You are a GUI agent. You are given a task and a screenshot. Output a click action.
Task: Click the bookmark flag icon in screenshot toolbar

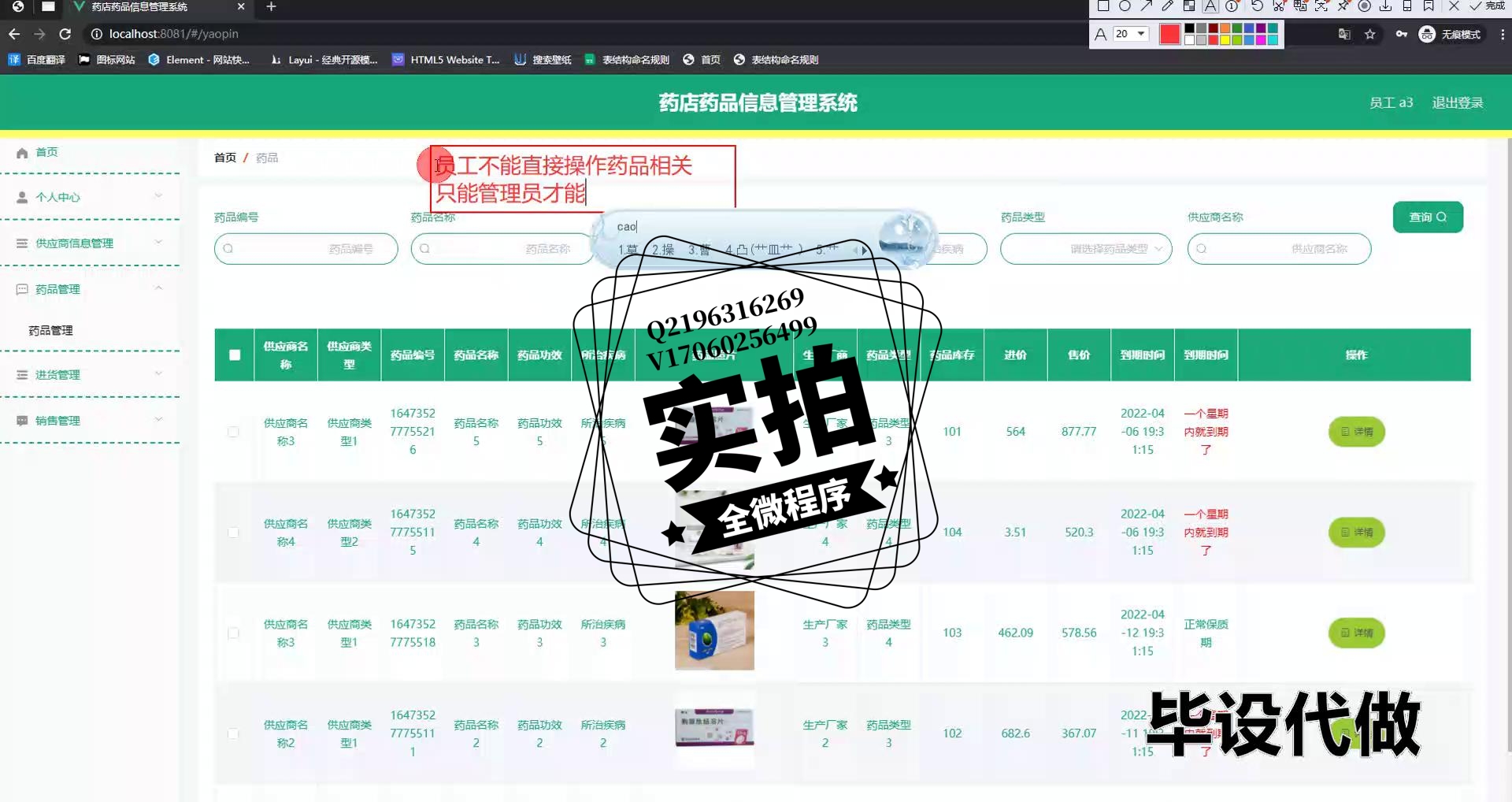tap(1429, 6)
